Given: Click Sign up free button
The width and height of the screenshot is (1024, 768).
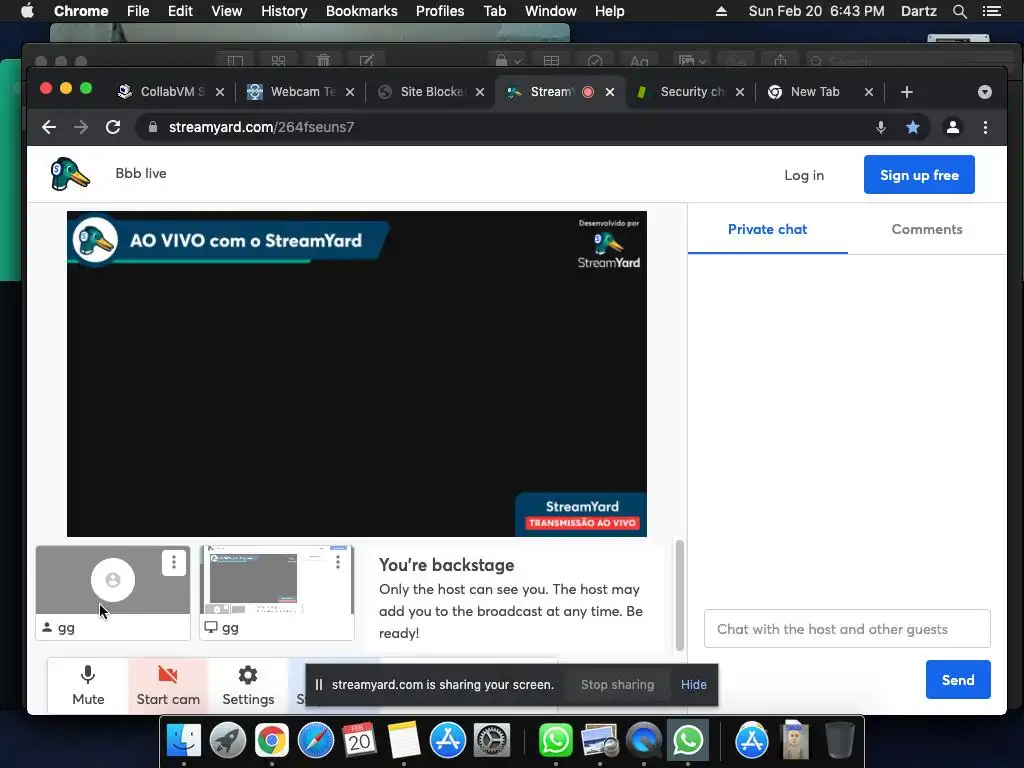Looking at the screenshot, I should tap(919, 175).
